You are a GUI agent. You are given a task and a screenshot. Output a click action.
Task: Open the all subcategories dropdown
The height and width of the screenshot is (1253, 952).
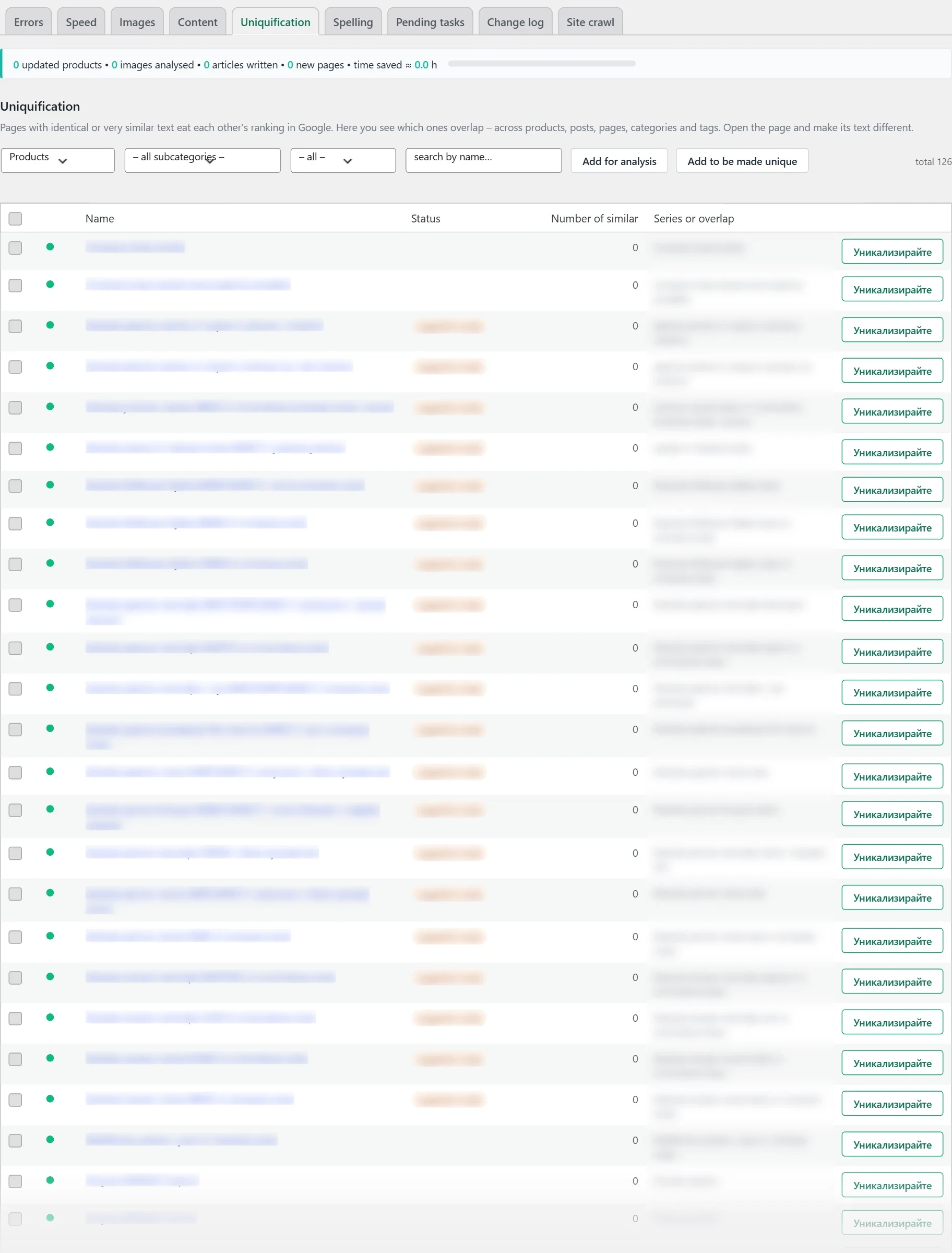203,160
